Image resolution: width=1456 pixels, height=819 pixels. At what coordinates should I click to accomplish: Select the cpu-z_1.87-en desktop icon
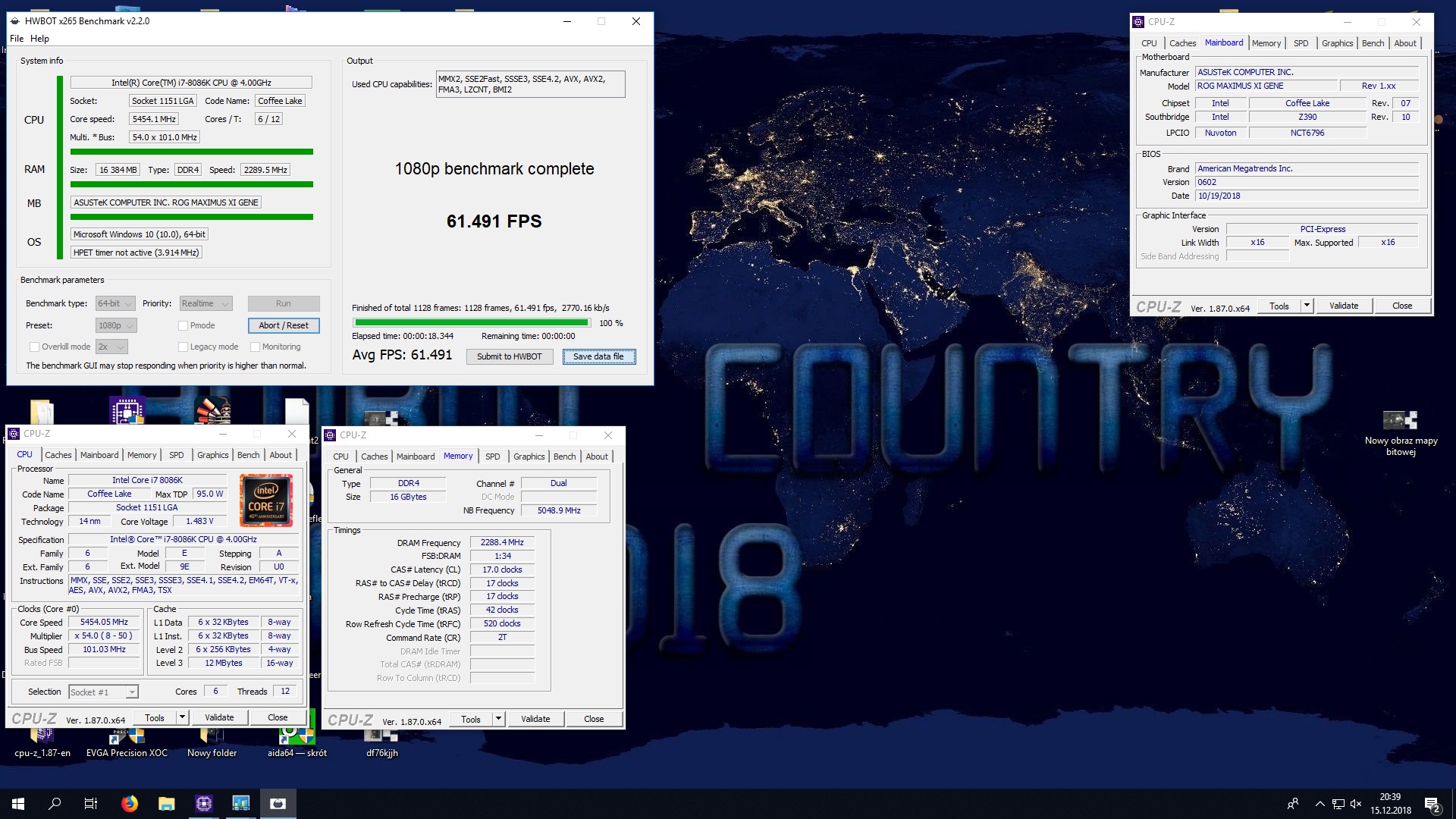(x=42, y=743)
